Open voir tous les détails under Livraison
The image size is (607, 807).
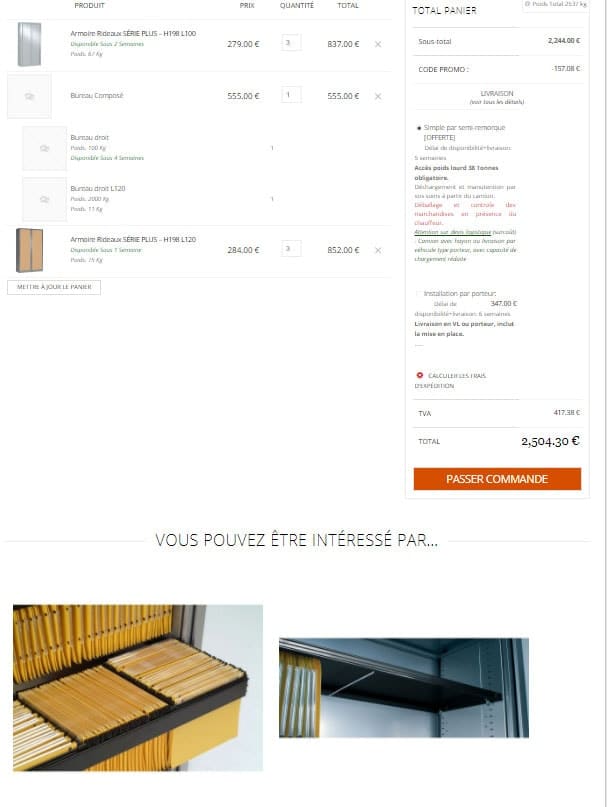tap(497, 102)
